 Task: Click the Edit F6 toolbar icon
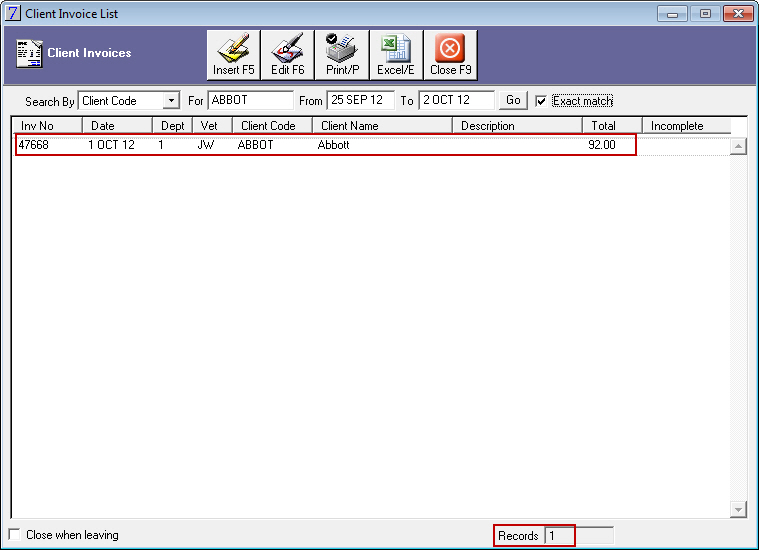[x=288, y=55]
